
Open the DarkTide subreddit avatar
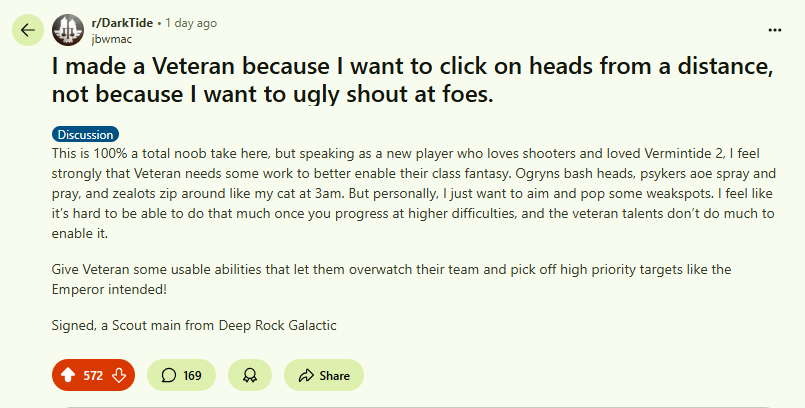coord(68,30)
